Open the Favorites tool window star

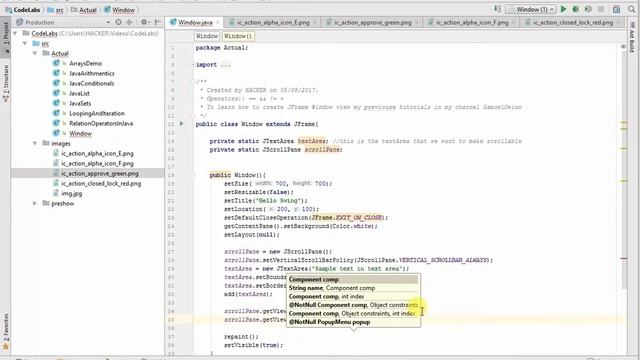[x=6, y=347]
